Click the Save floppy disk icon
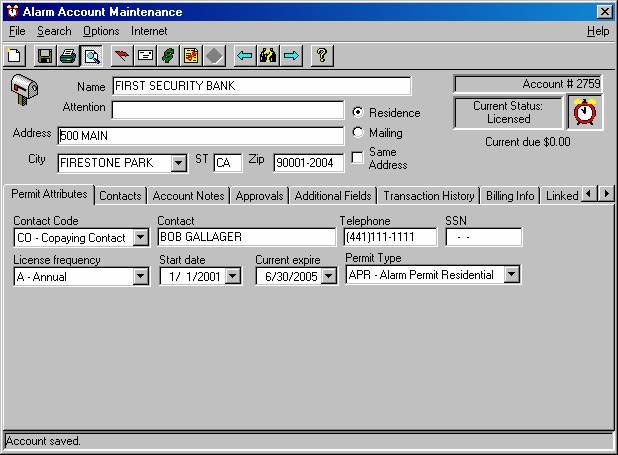 coord(45,56)
